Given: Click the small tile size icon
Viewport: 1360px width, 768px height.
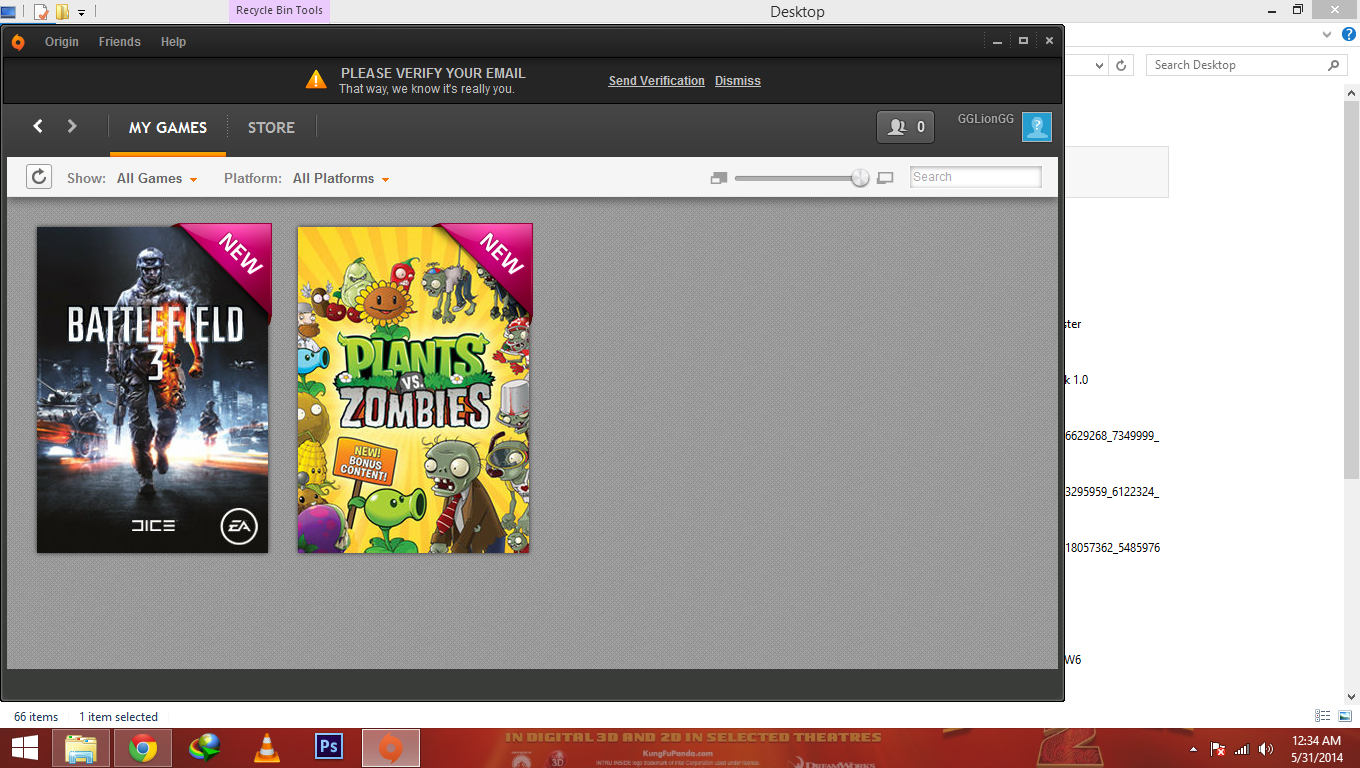Looking at the screenshot, I should [x=718, y=178].
